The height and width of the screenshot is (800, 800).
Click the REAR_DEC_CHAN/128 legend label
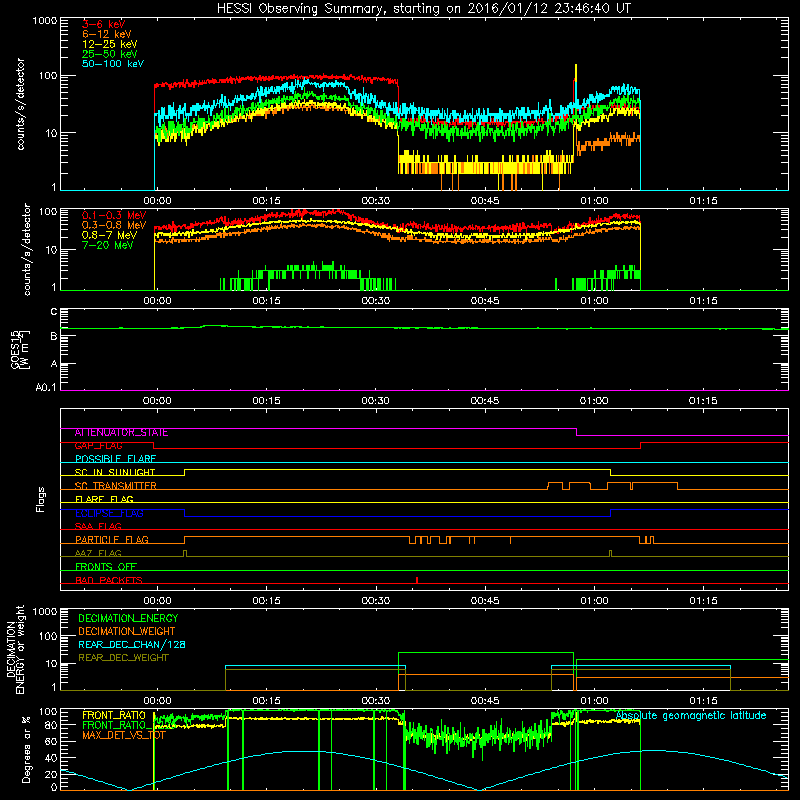click(132, 644)
